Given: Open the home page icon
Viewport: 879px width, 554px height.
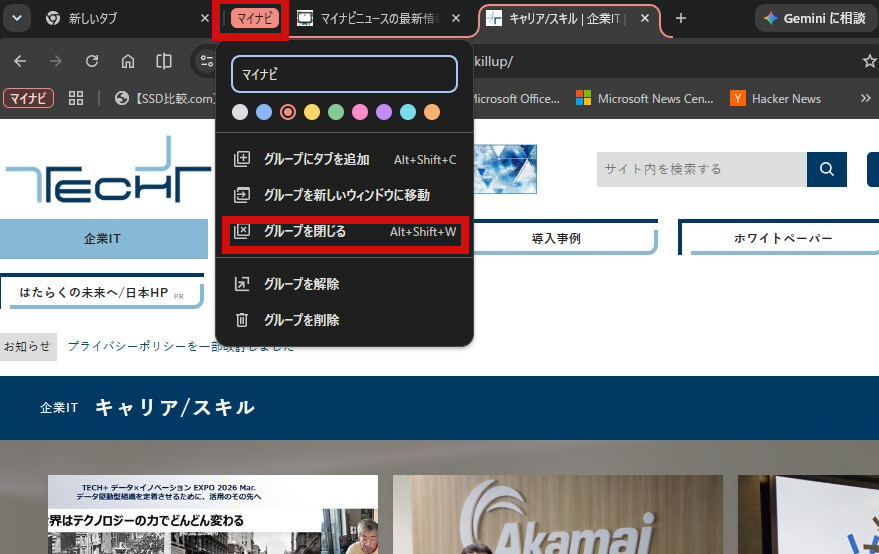Looking at the screenshot, I should click(x=128, y=61).
